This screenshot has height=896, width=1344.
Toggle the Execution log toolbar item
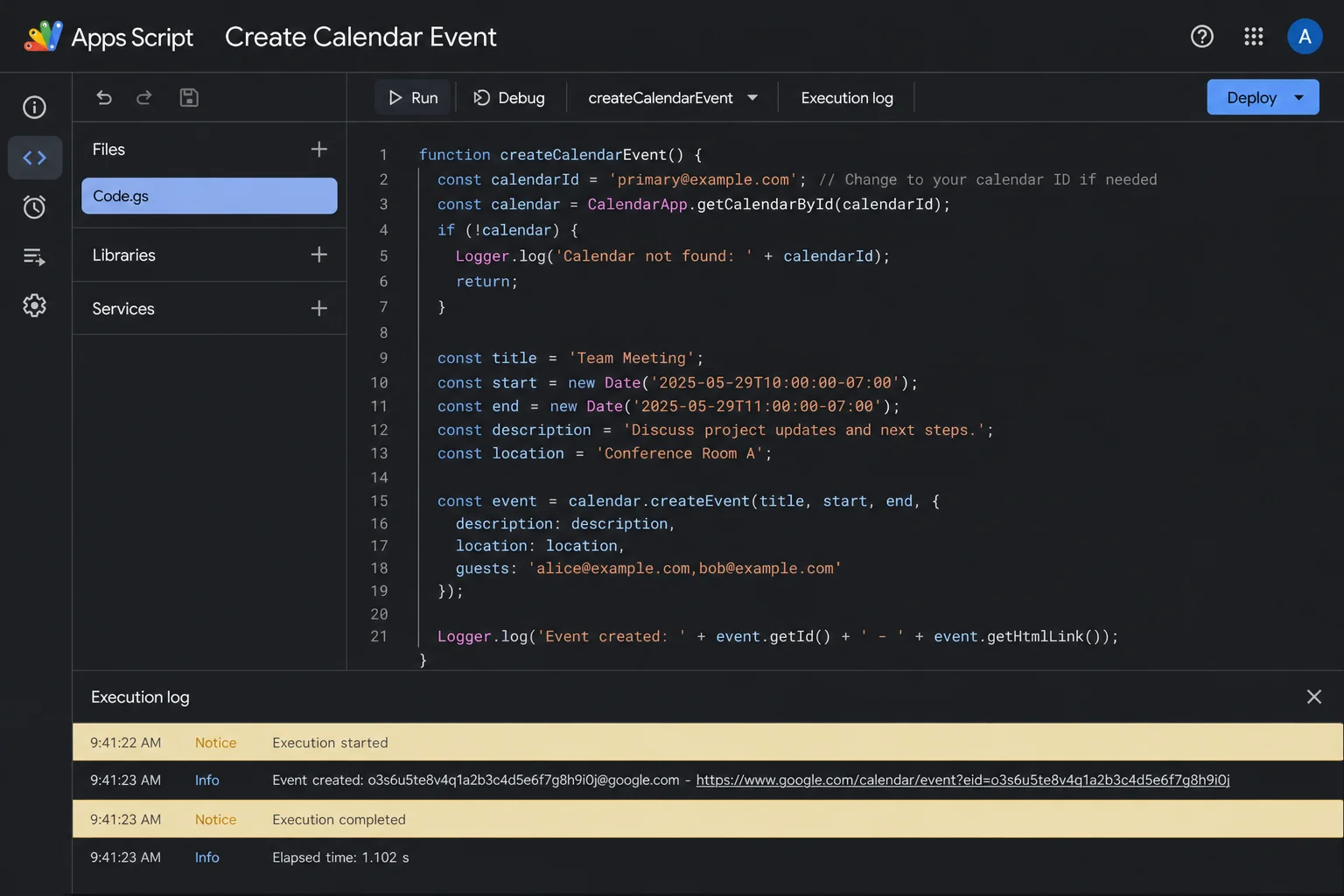point(847,98)
